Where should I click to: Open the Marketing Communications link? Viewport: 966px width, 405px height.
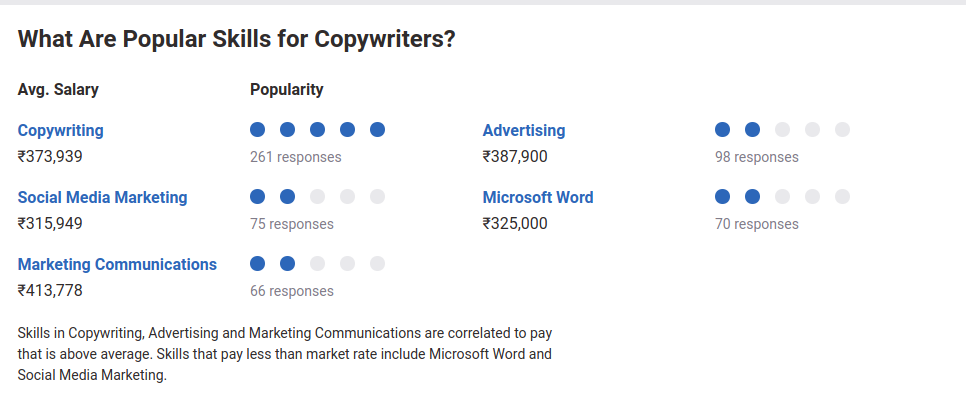(117, 264)
